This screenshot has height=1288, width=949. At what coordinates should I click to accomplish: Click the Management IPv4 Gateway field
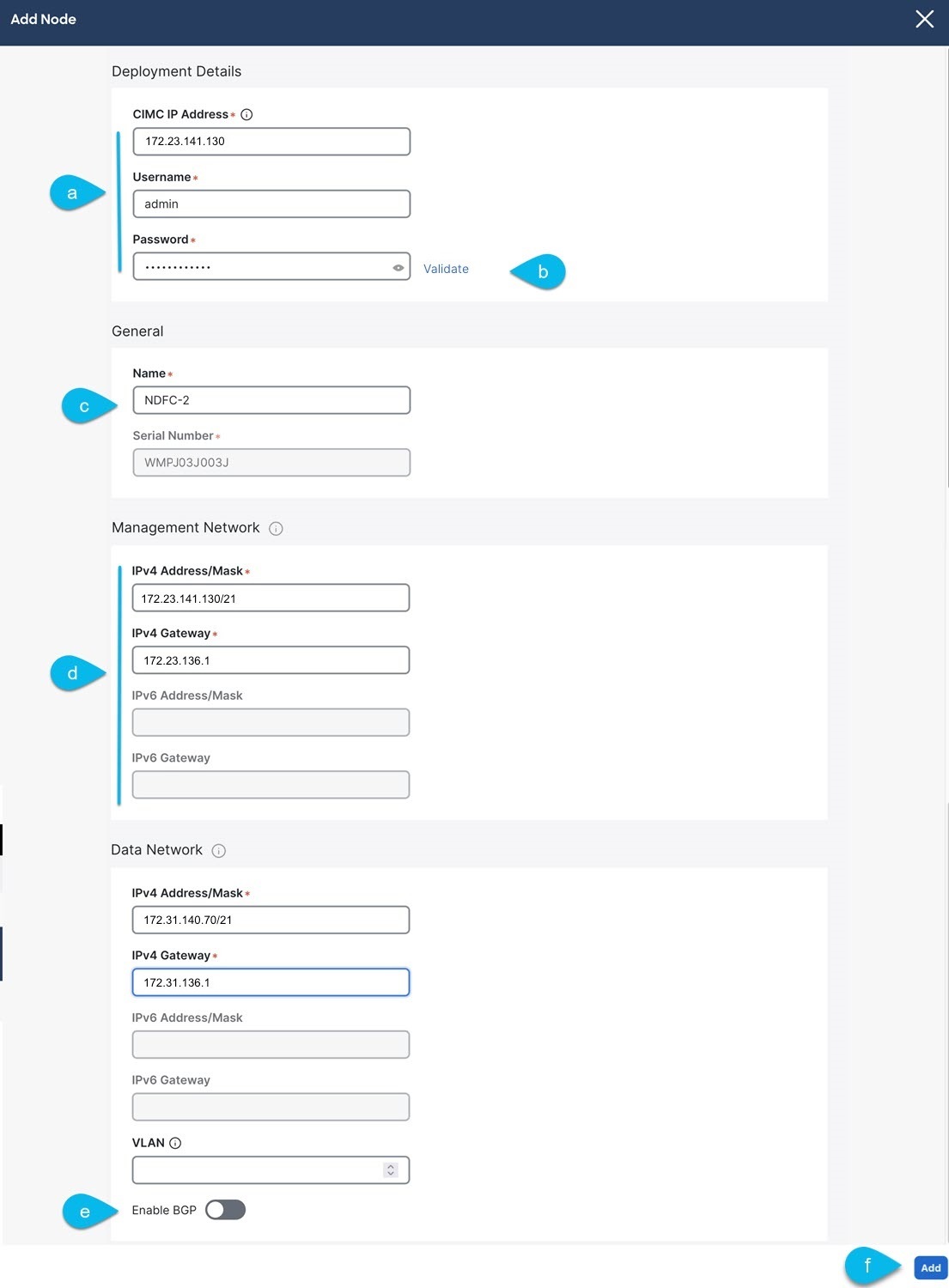click(x=271, y=659)
